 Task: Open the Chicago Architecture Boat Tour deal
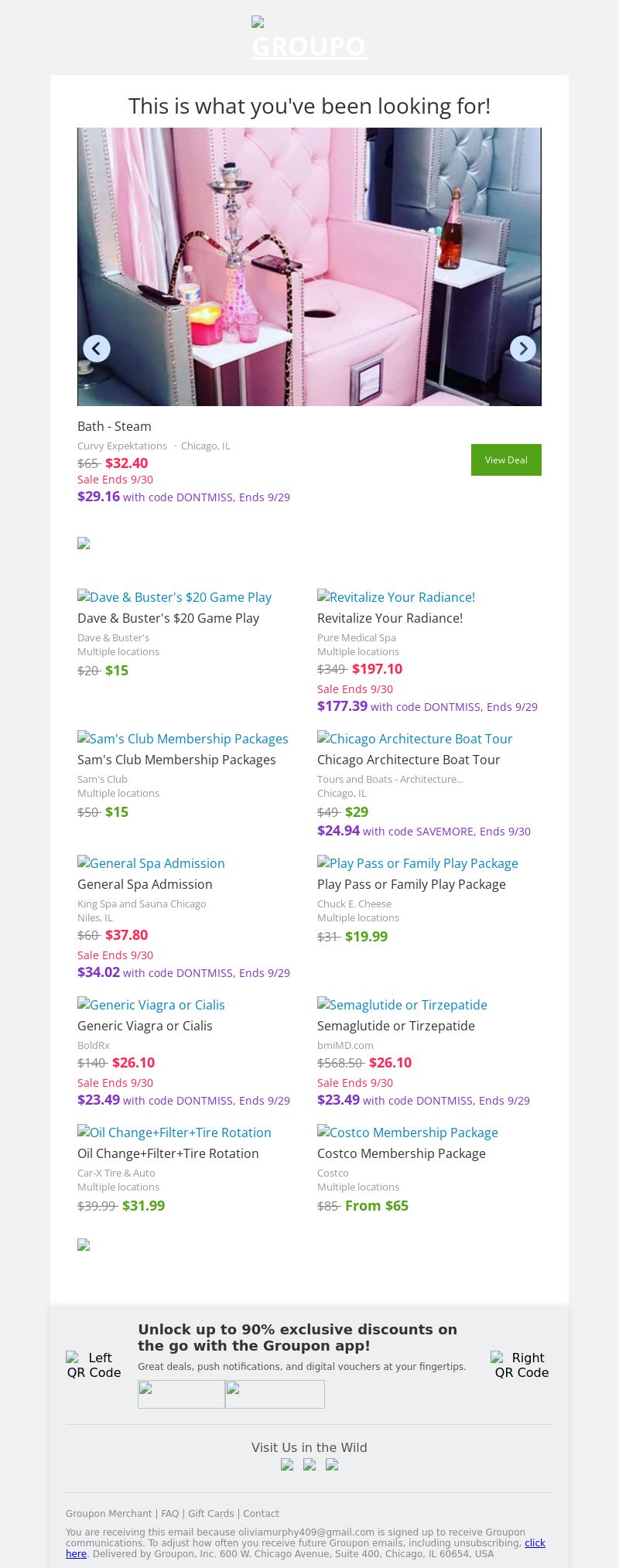pyautogui.click(x=415, y=739)
